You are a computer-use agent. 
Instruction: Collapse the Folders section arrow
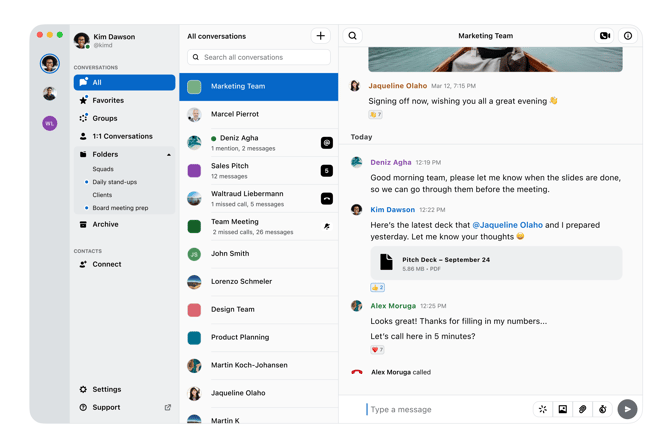[x=169, y=154]
